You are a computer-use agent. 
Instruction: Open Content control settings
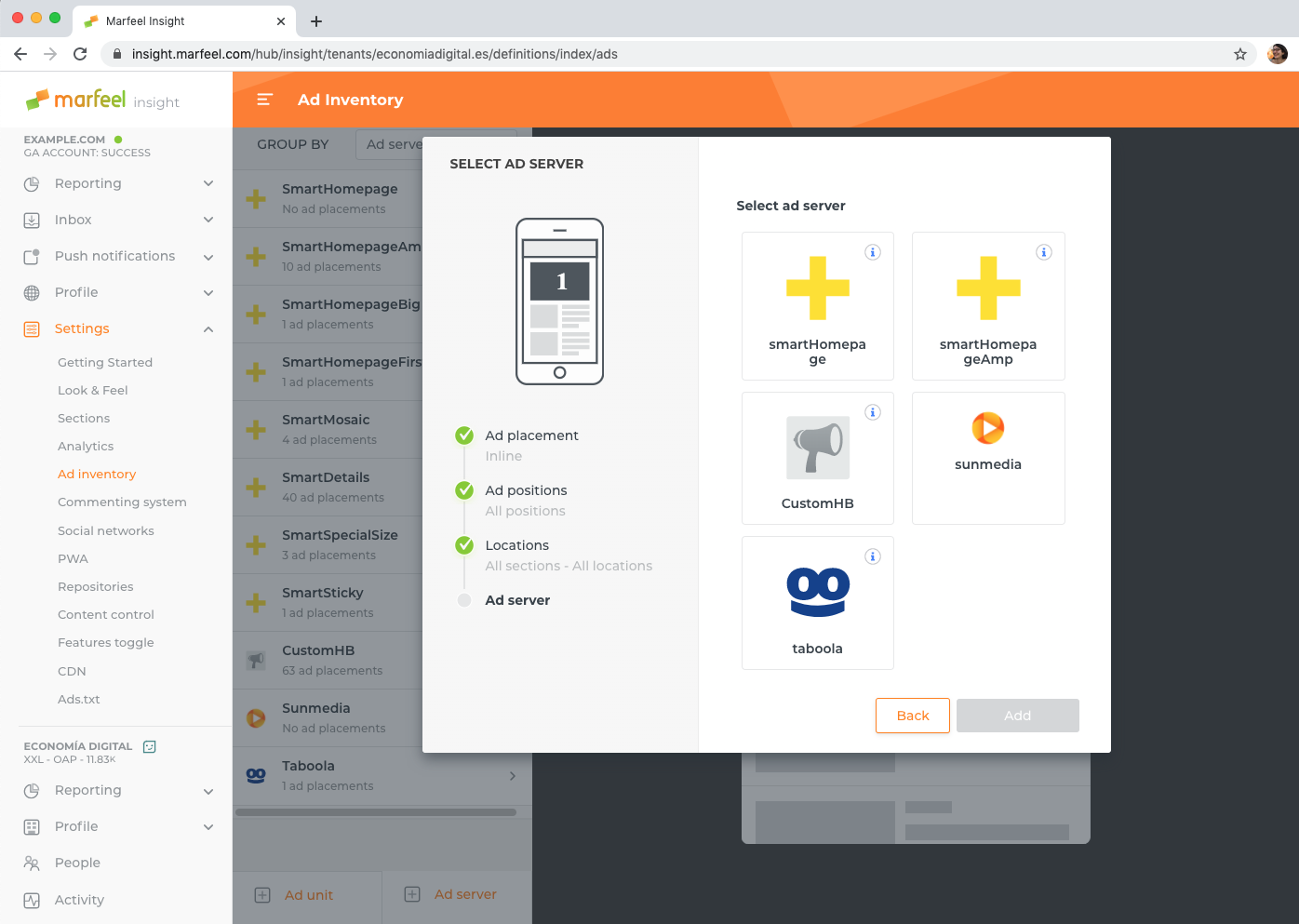pyautogui.click(x=106, y=615)
